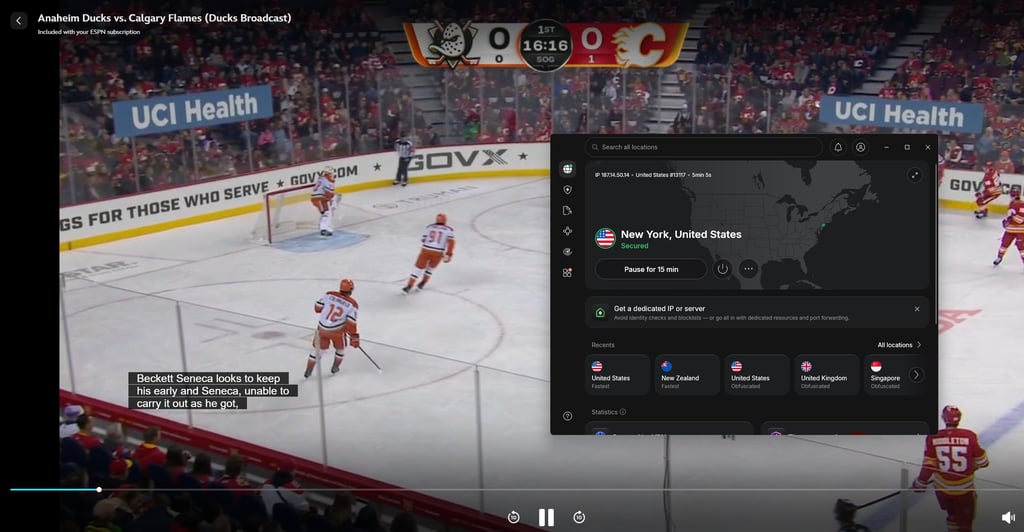1024x532 pixels.
Task: Connect to New Zealand Fastest recent
Action: [687, 375]
